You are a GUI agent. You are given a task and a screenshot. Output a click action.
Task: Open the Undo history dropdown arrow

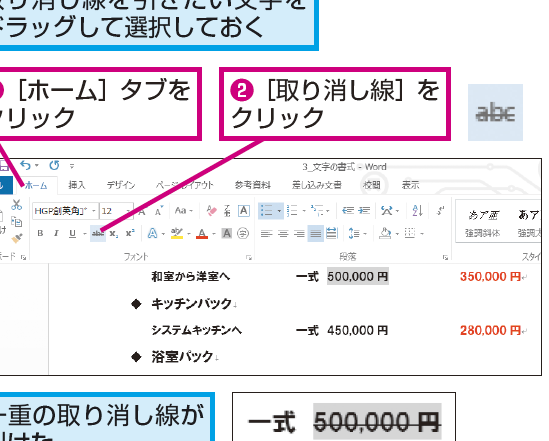(x=37, y=166)
